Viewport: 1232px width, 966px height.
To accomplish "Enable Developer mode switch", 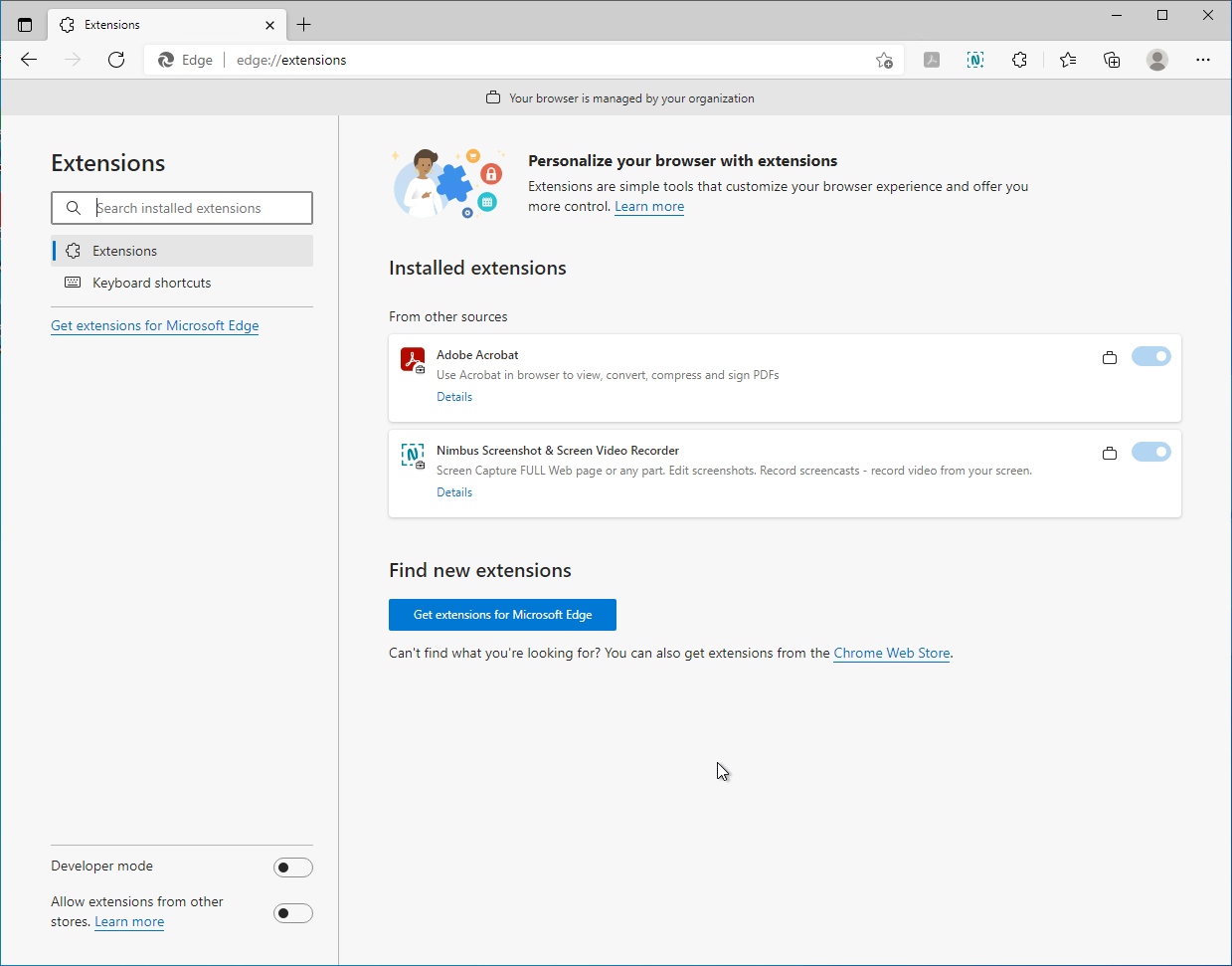I will click(x=292, y=868).
